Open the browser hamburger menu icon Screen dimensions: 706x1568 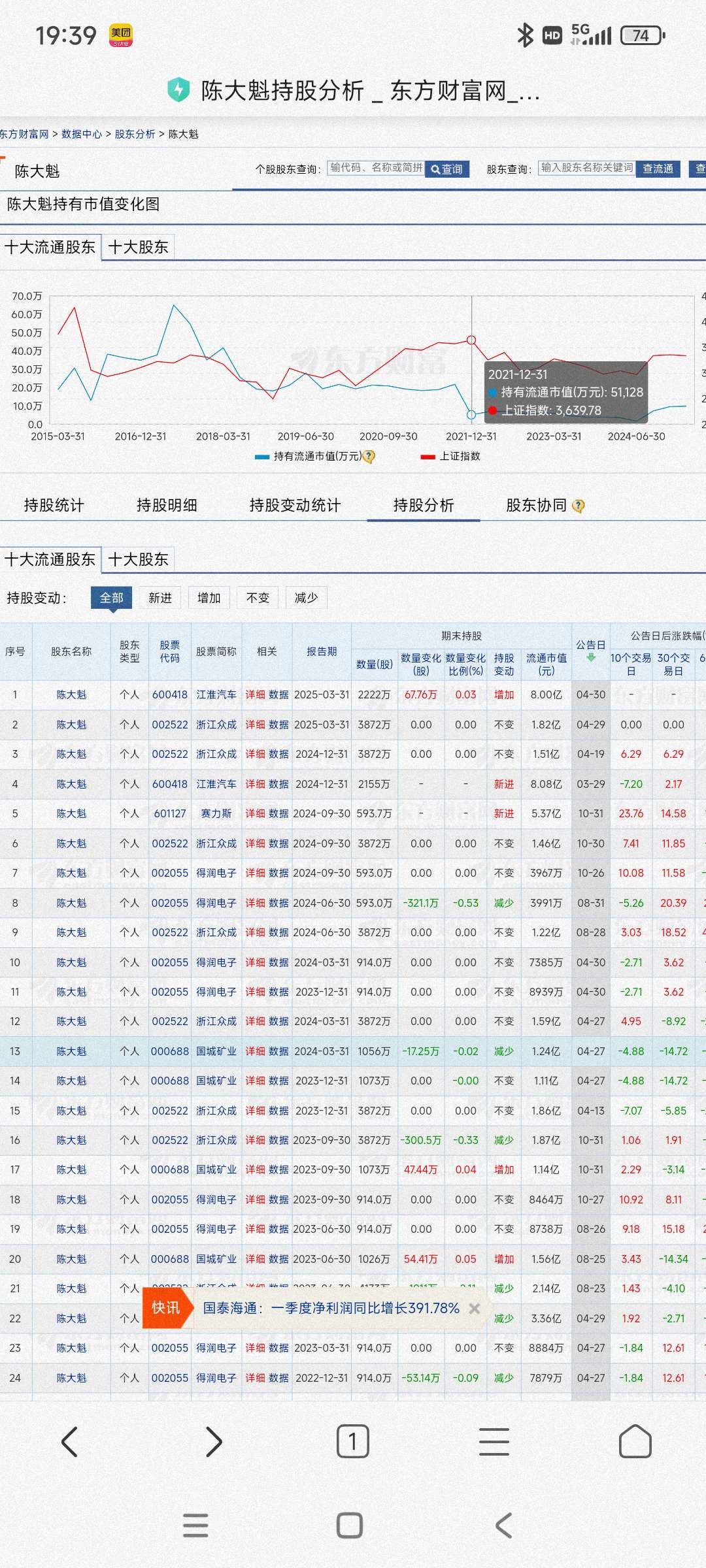point(494,1442)
